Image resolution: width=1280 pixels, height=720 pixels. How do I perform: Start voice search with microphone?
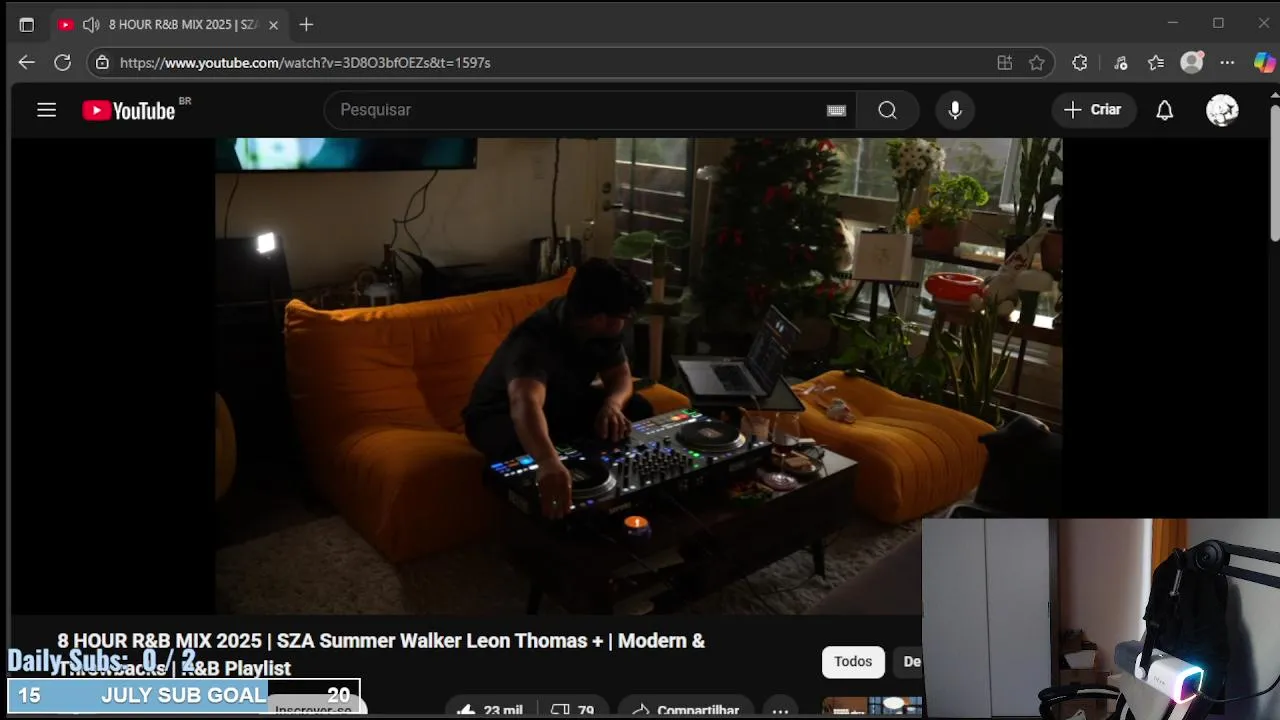[955, 110]
